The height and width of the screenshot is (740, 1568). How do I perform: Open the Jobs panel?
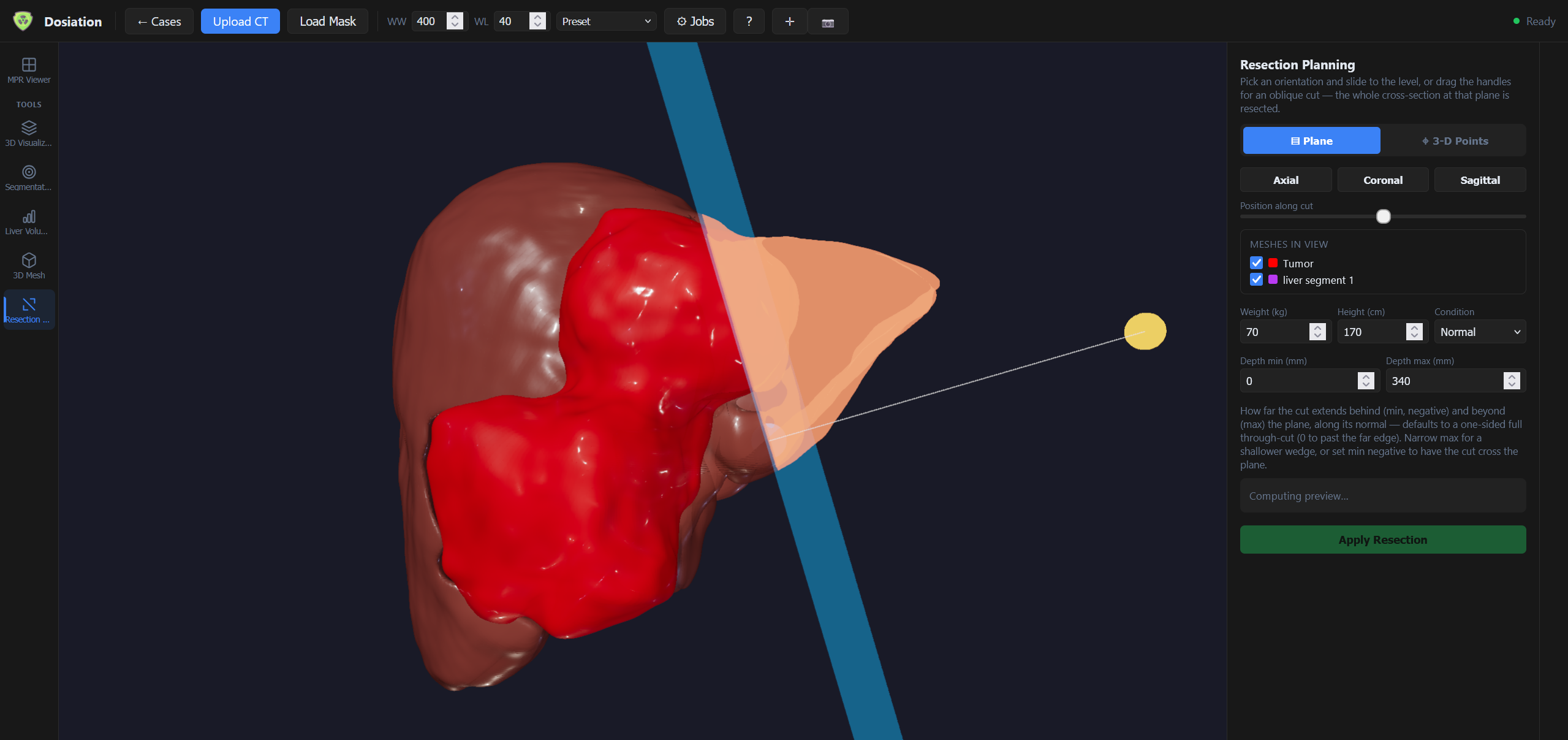695,21
